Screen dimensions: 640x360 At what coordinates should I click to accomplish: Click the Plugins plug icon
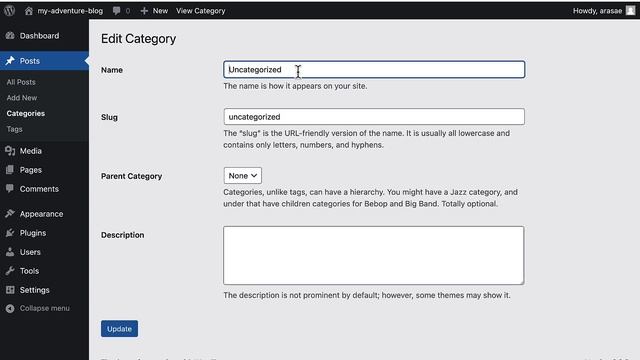coord(10,233)
